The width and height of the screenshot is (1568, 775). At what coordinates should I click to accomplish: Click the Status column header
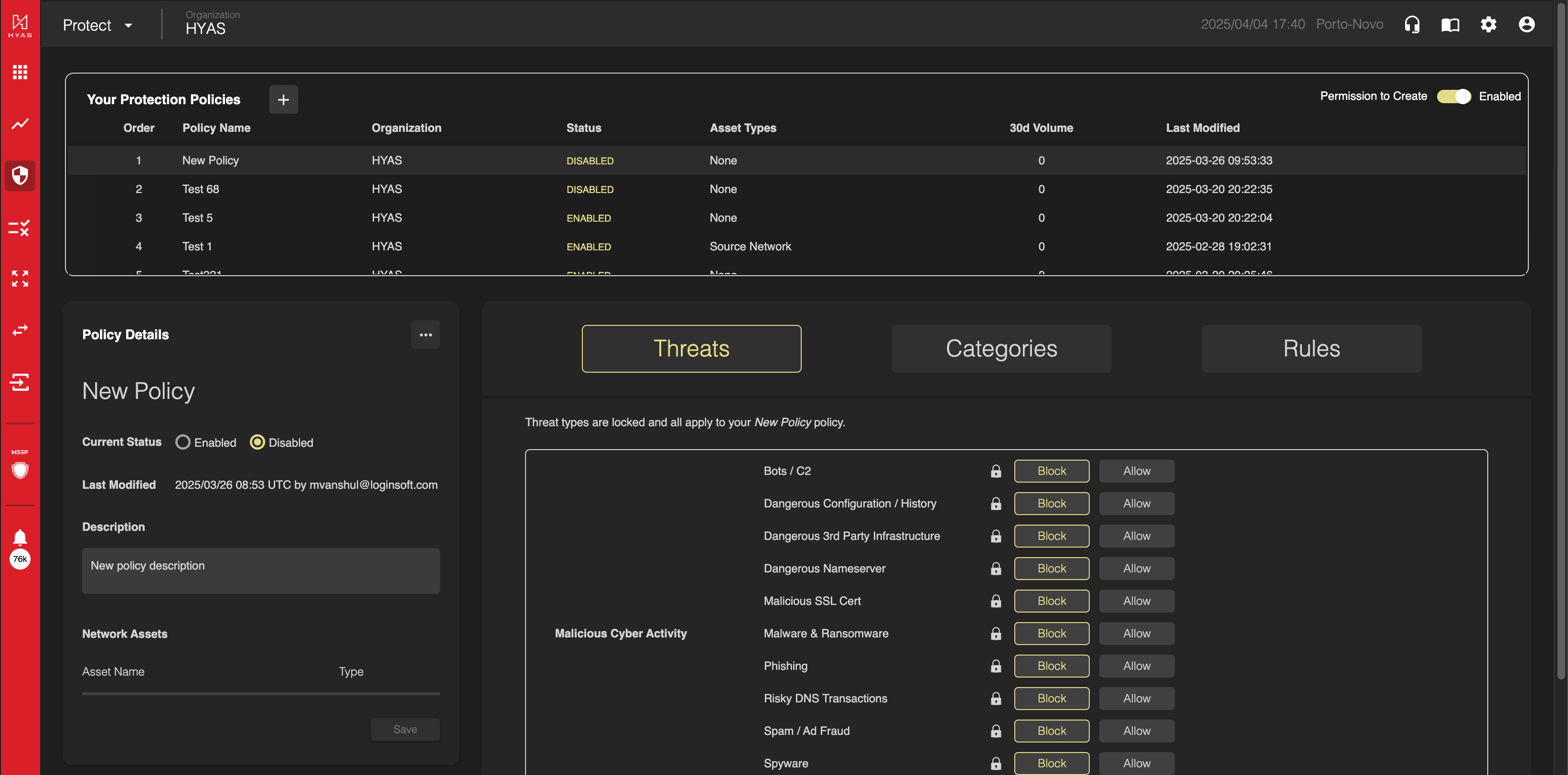click(583, 128)
